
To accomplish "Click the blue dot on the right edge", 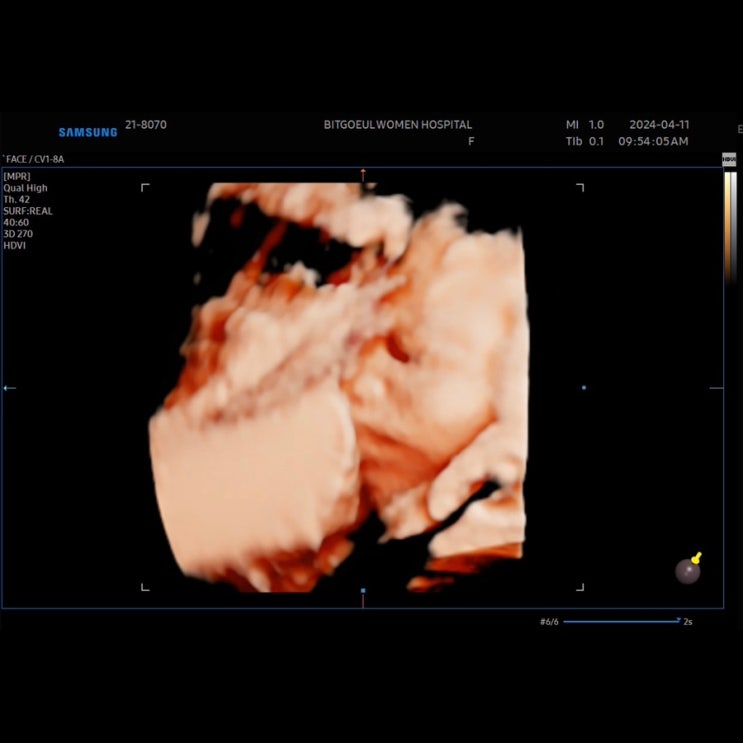I will click(x=584, y=388).
